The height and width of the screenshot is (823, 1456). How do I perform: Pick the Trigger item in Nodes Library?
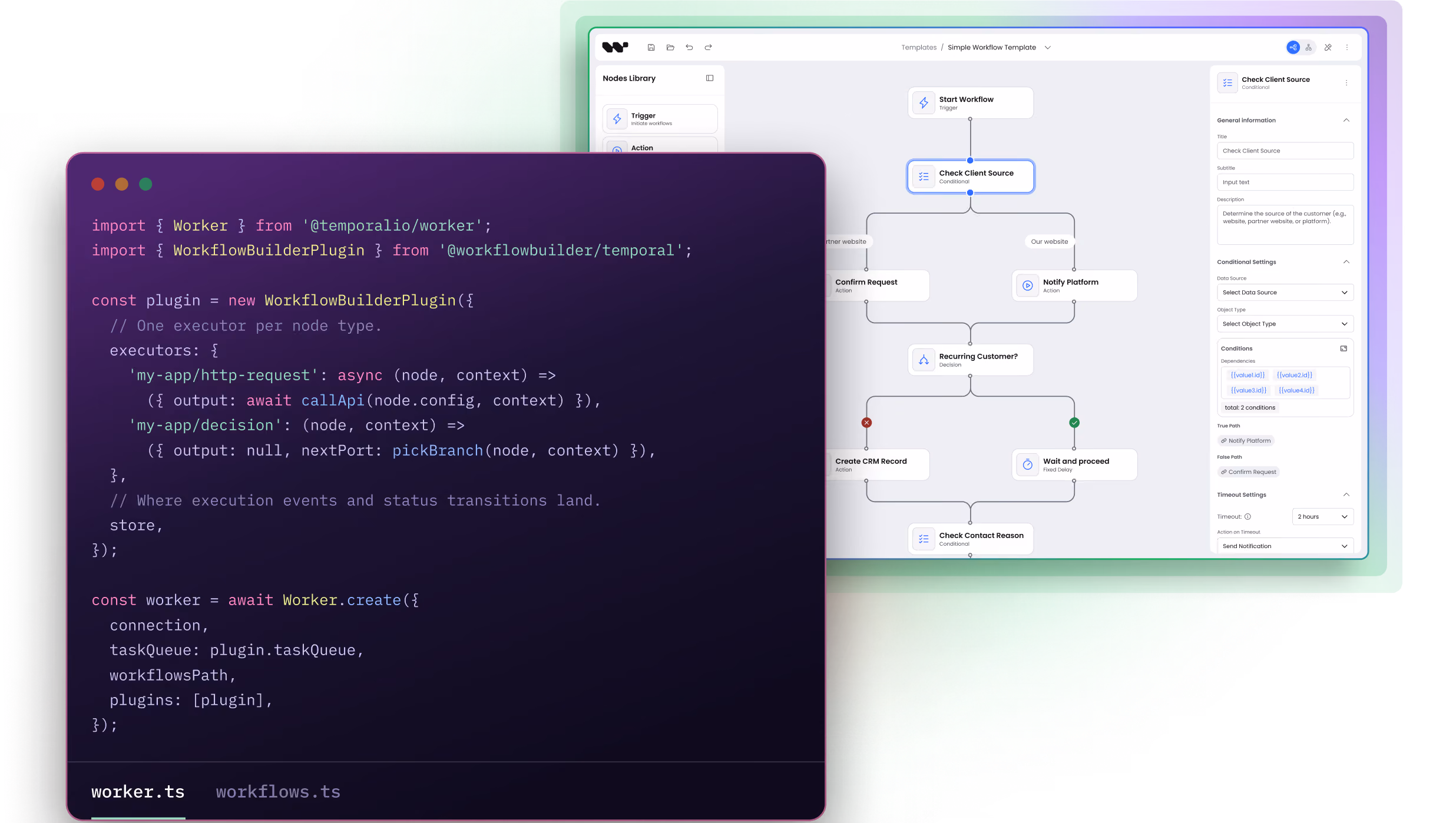click(660, 119)
